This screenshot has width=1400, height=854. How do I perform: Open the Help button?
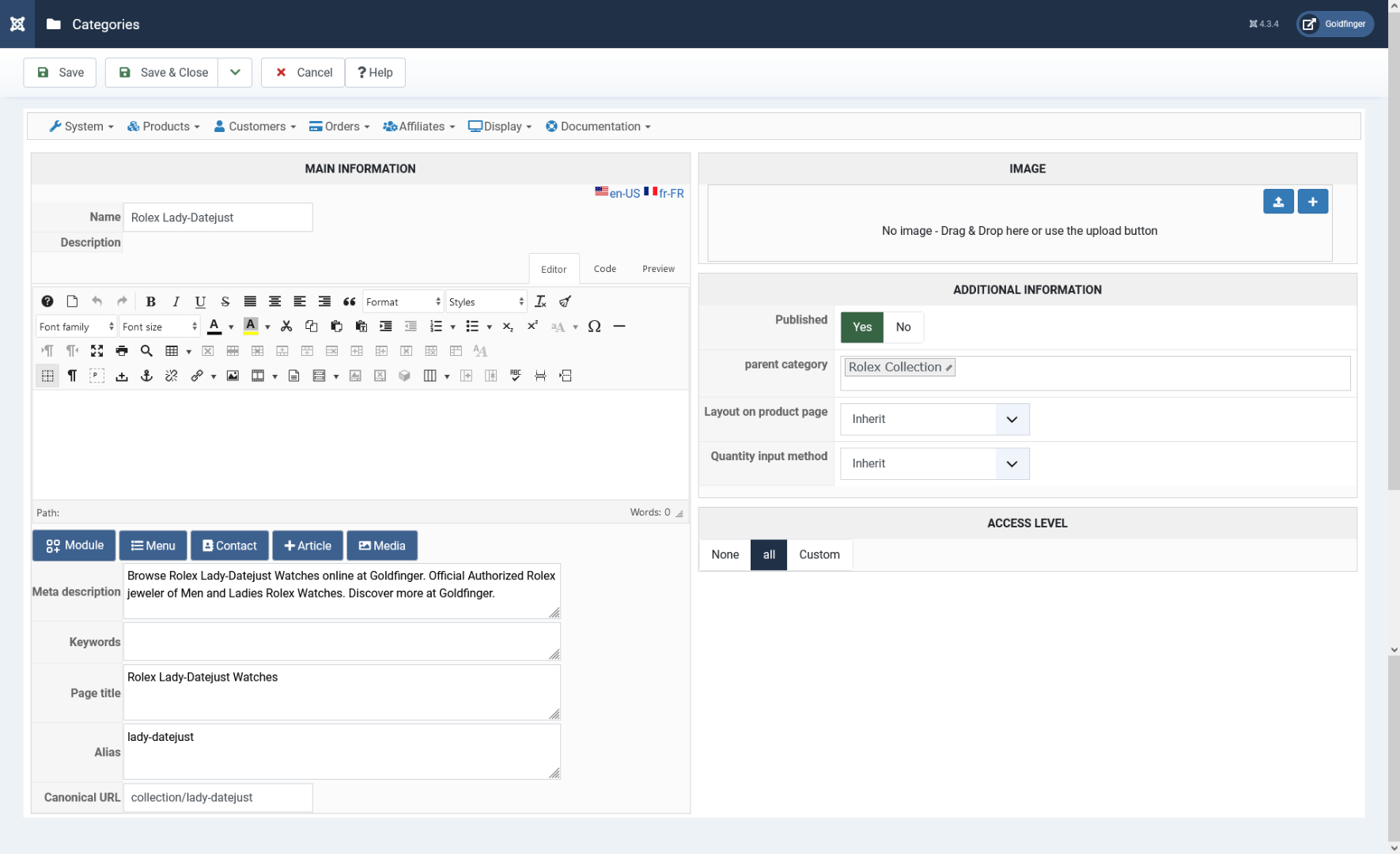[x=375, y=73]
